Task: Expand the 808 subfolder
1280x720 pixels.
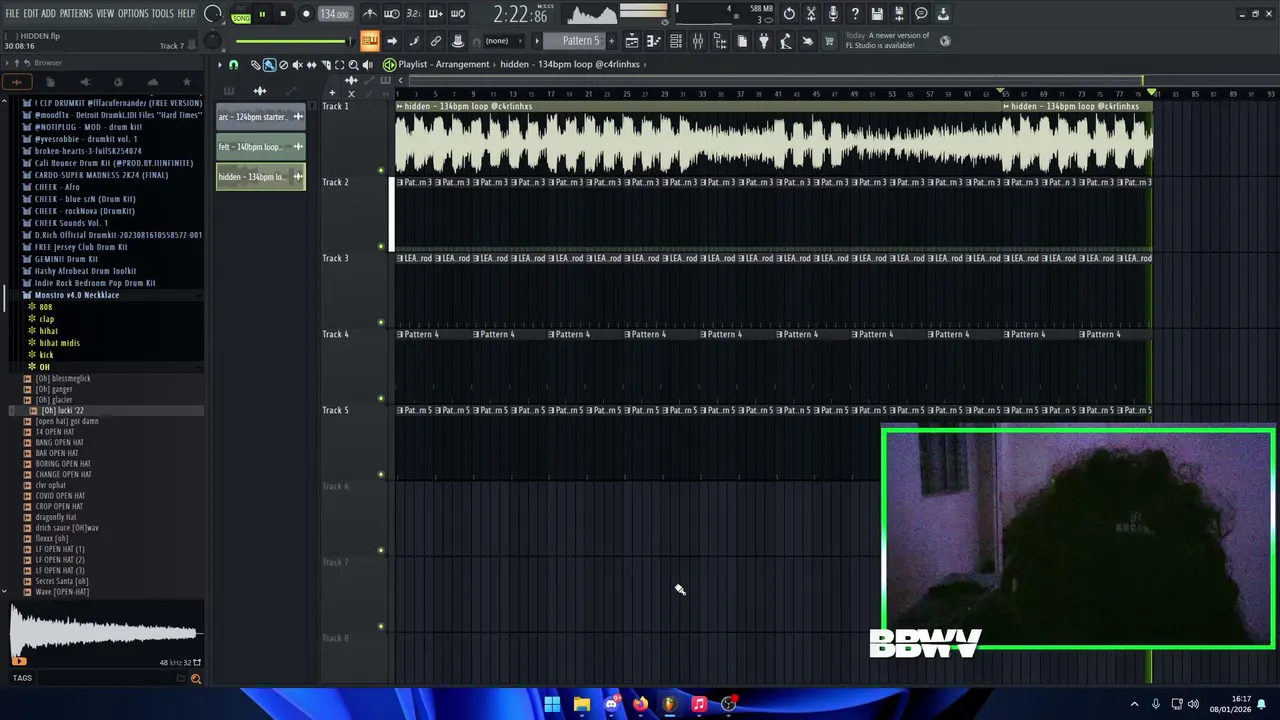Action: coord(46,307)
